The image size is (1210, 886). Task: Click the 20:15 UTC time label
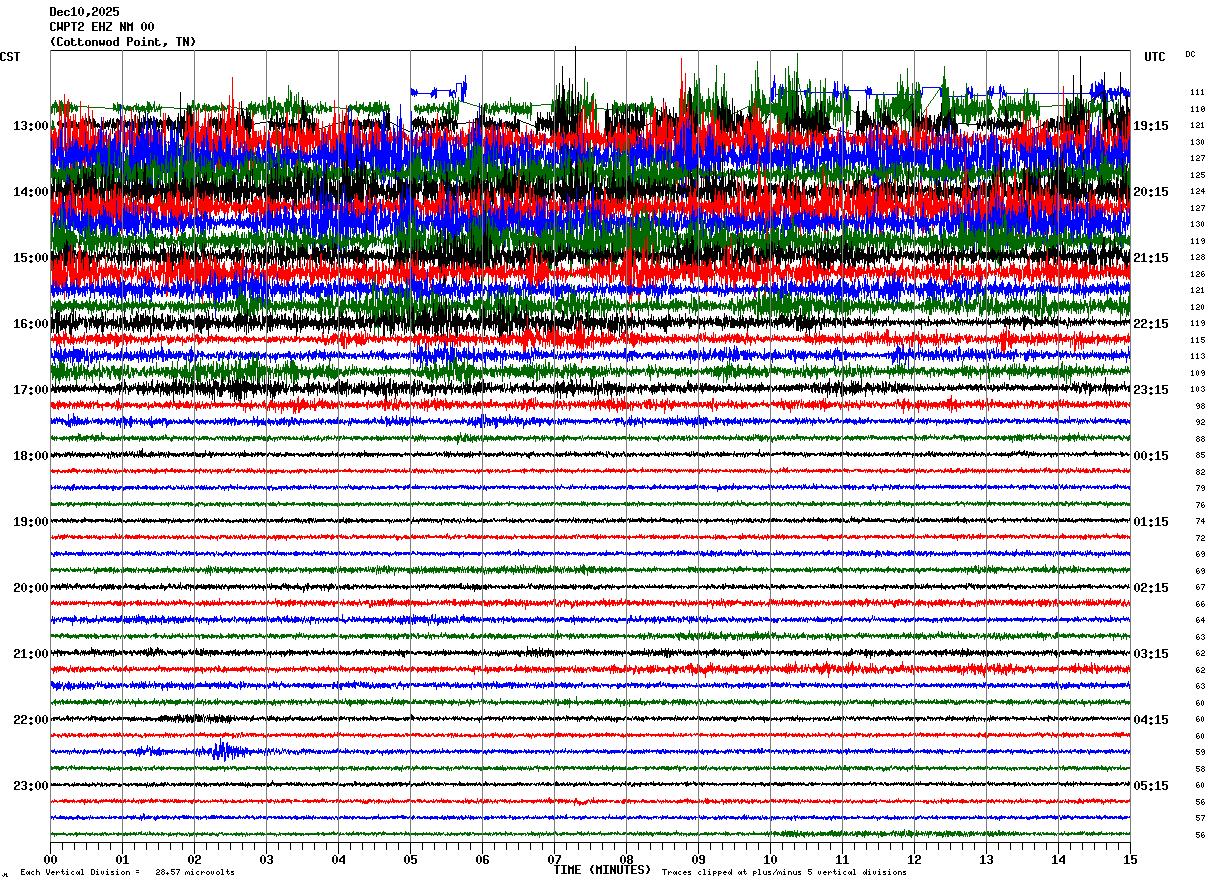point(1151,192)
